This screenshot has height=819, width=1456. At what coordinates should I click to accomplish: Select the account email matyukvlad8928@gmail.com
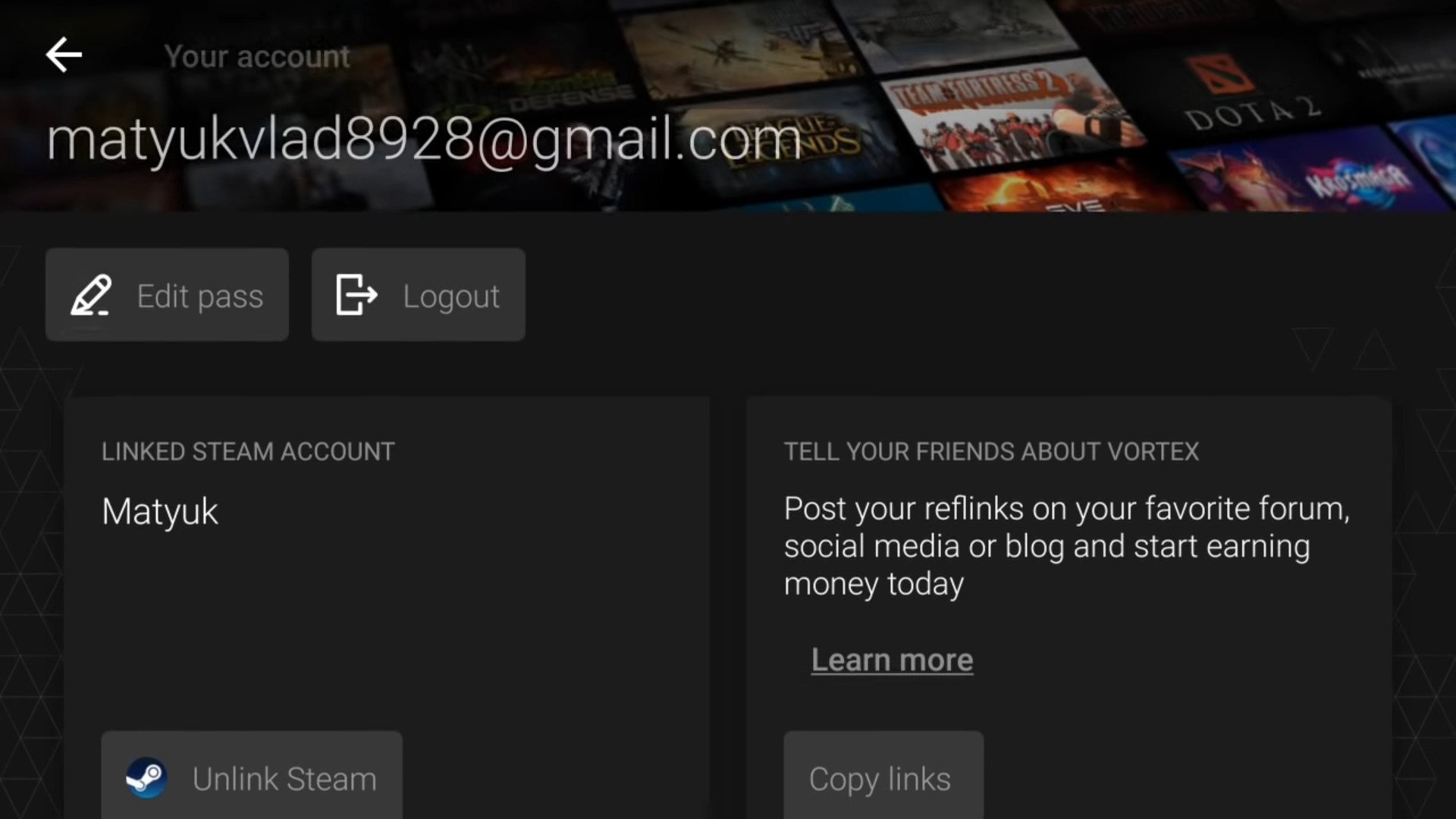pos(424,140)
